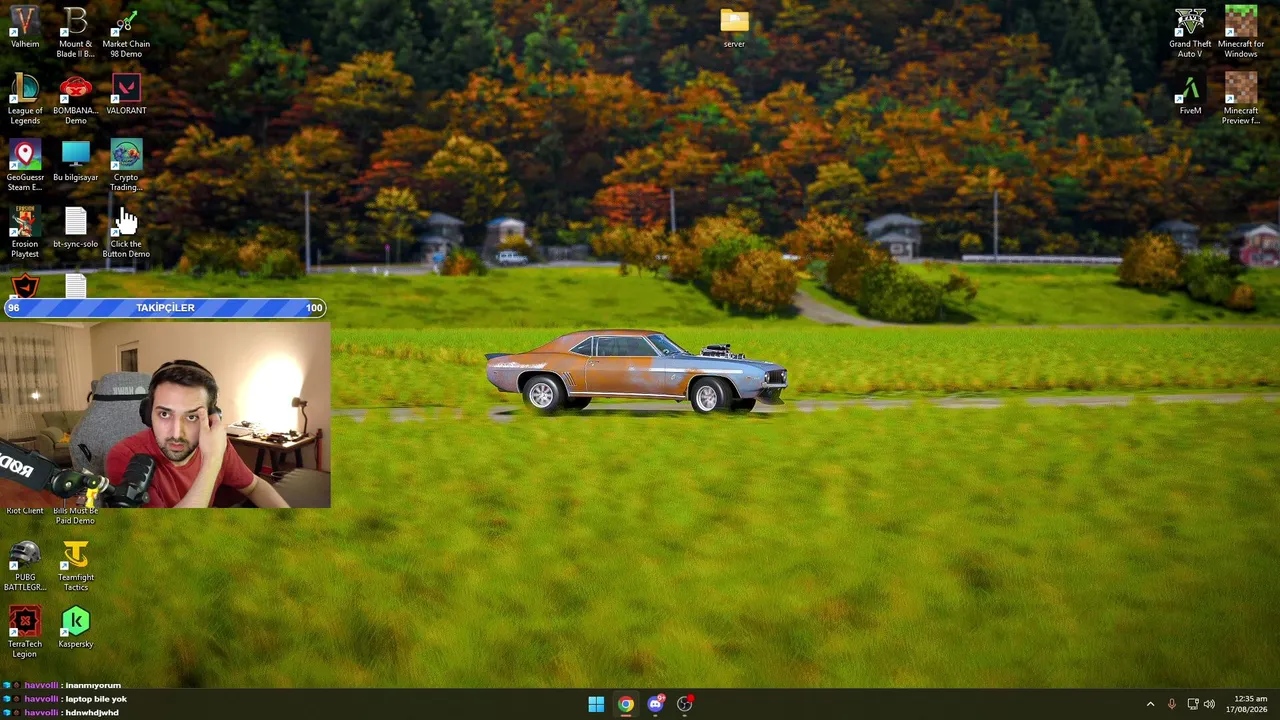Open the Windows Start menu
This screenshot has height=720, width=1280.
[596, 704]
